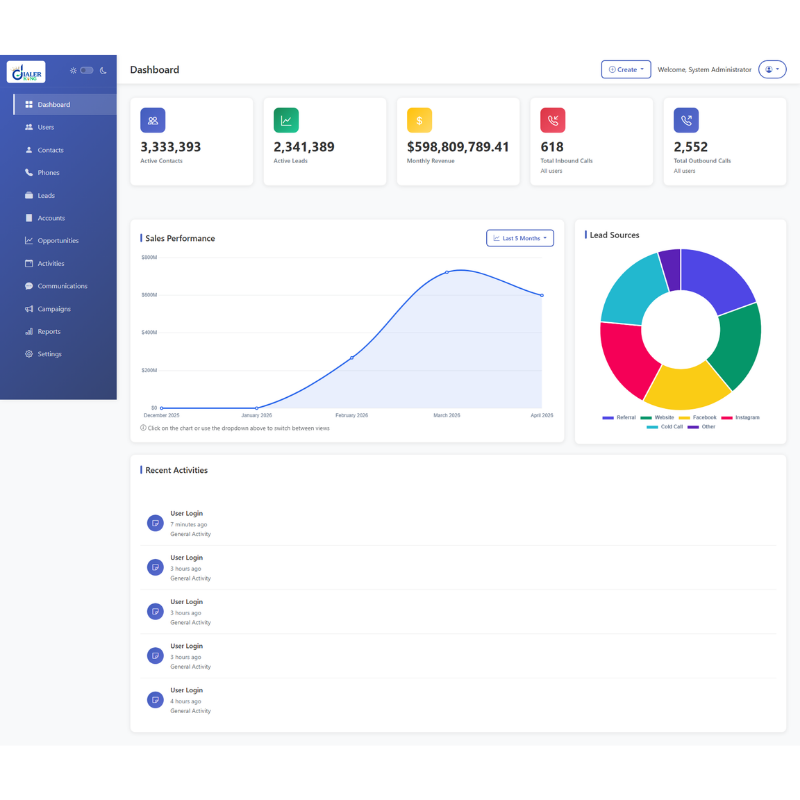Expand the Last 5 Months dropdown

point(520,238)
